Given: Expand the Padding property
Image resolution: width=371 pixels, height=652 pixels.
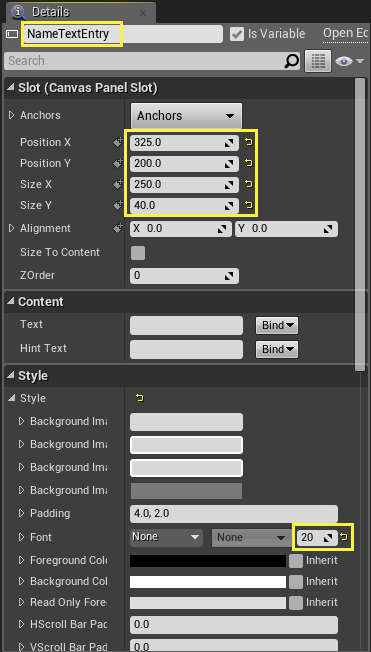Looking at the screenshot, I should click(22, 514).
